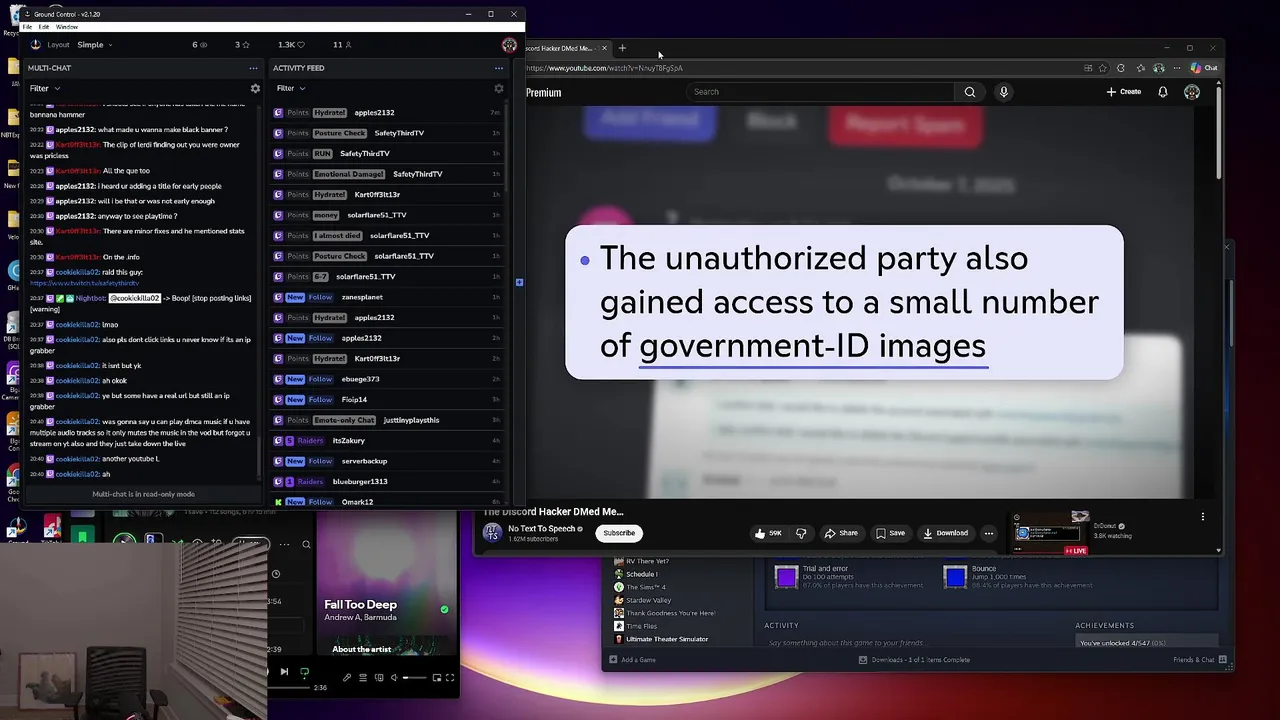This screenshot has width=1280, height=720.
Task: Expand the Layout Simple dropdown
Action: coord(95,45)
